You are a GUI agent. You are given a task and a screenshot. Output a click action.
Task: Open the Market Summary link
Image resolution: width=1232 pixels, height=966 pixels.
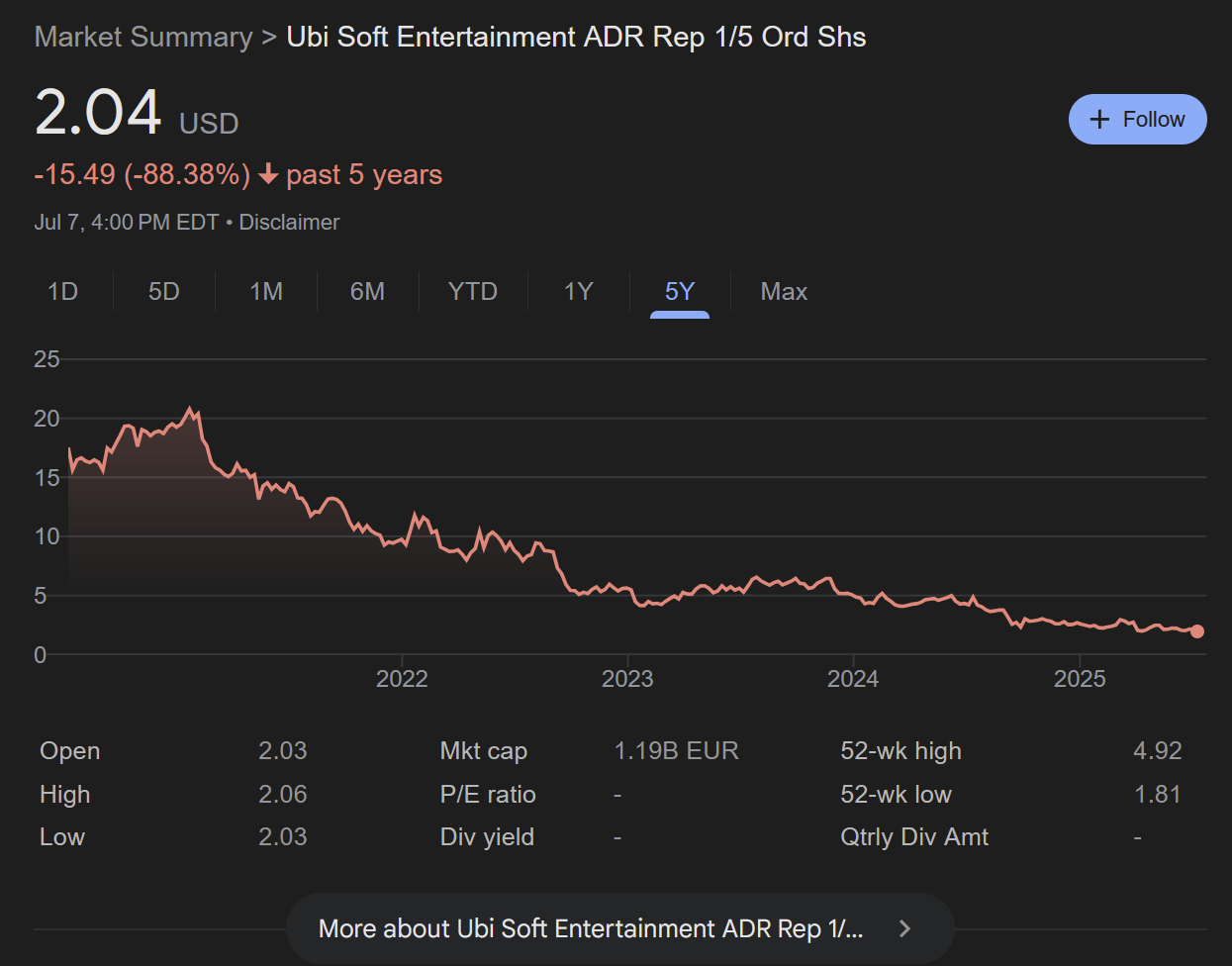click(x=143, y=38)
